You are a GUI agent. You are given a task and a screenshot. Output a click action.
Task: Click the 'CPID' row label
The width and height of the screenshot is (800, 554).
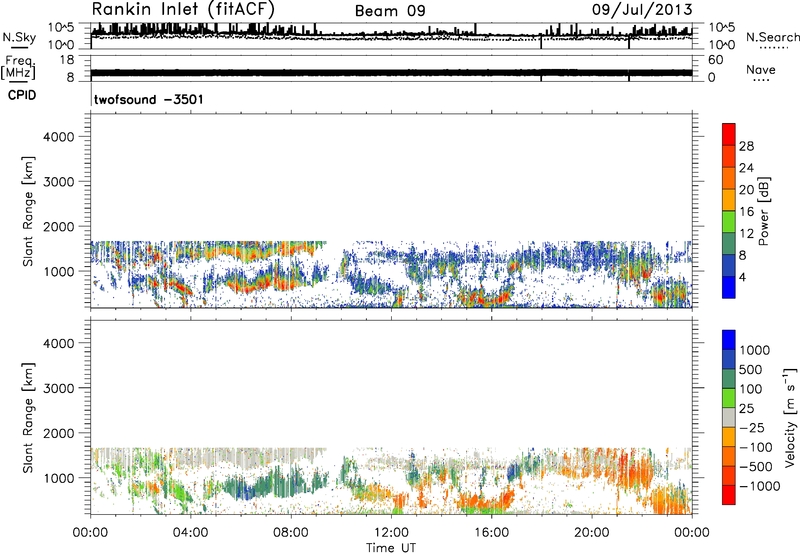22,95
